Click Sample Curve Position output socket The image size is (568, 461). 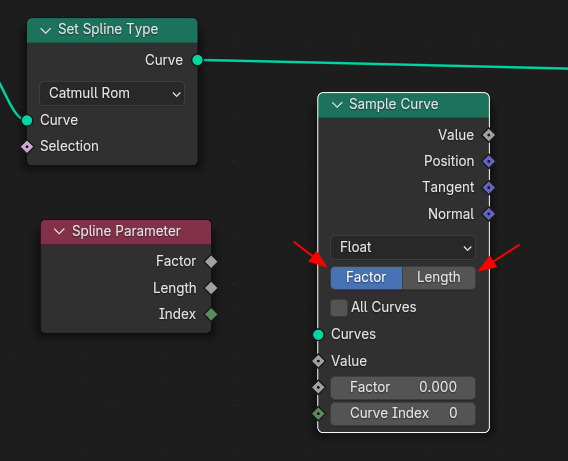[489, 162]
